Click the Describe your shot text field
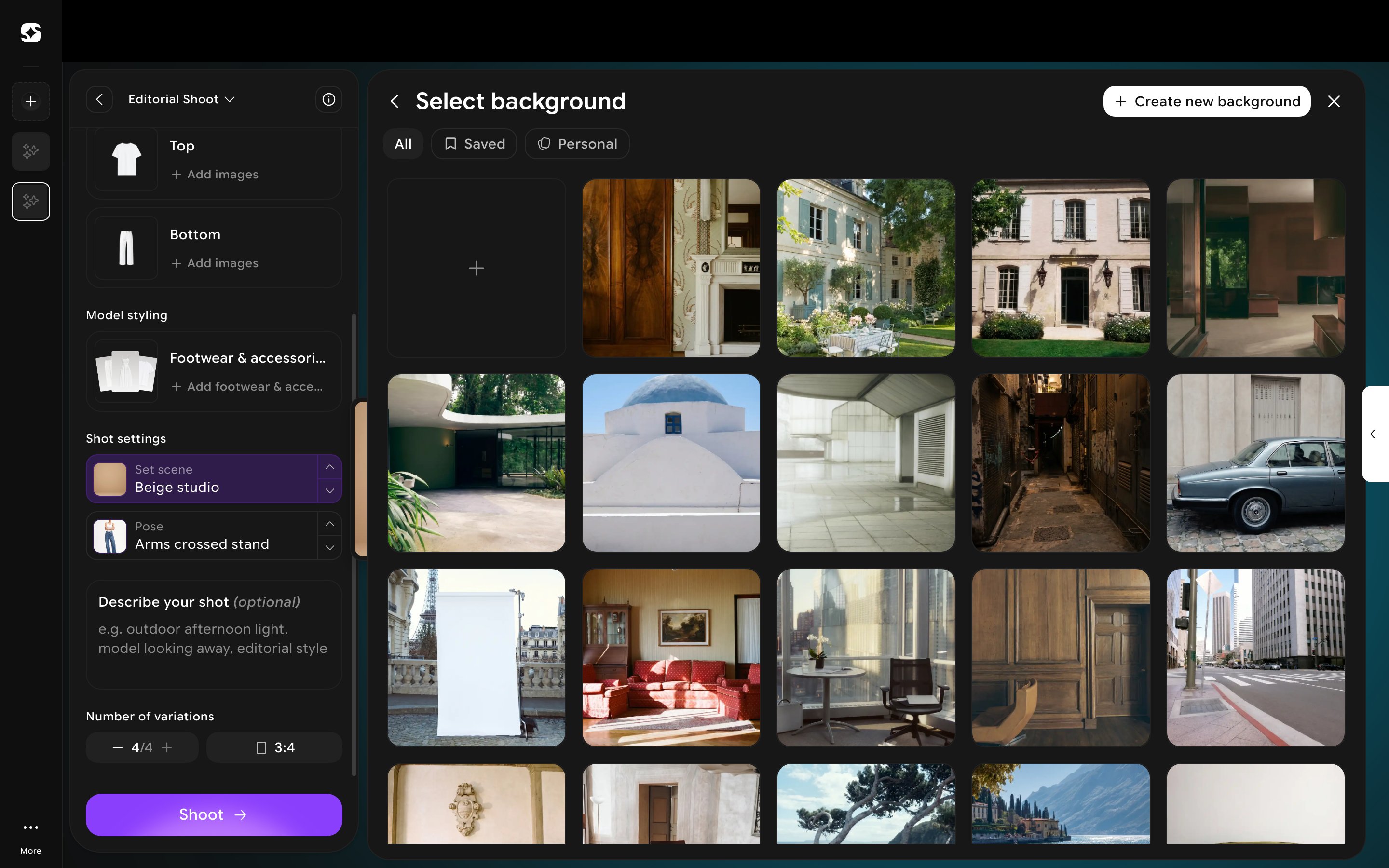Image resolution: width=1389 pixels, height=868 pixels. pyautogui.click(x=214, y=634)
